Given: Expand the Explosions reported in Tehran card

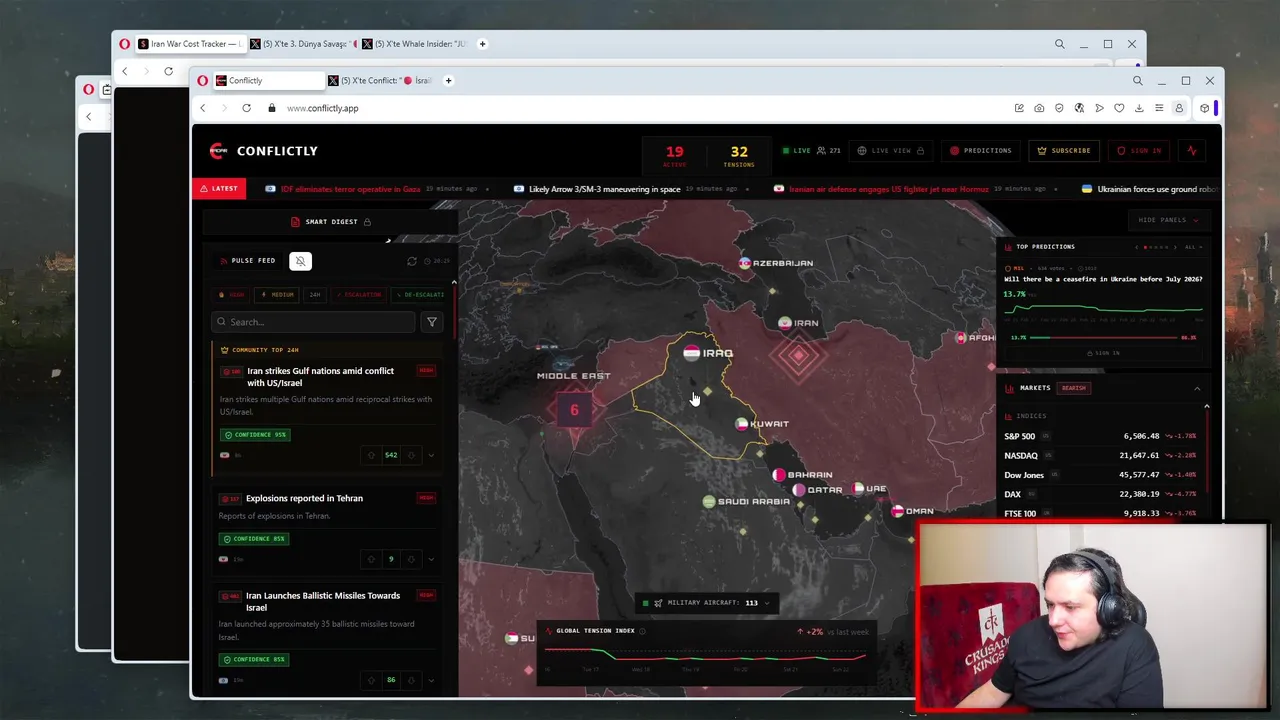Looking at the screenshot, I should pyautogui.click(x=431, y=559).
